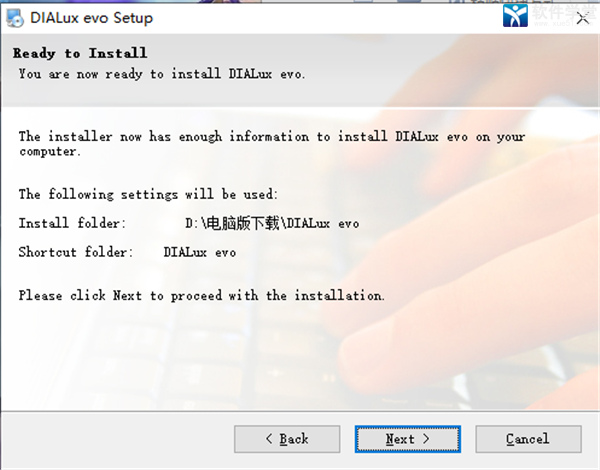Screen dimensions: 600x470
Task: Click "The following settings will be used" line
Action: 148,194
